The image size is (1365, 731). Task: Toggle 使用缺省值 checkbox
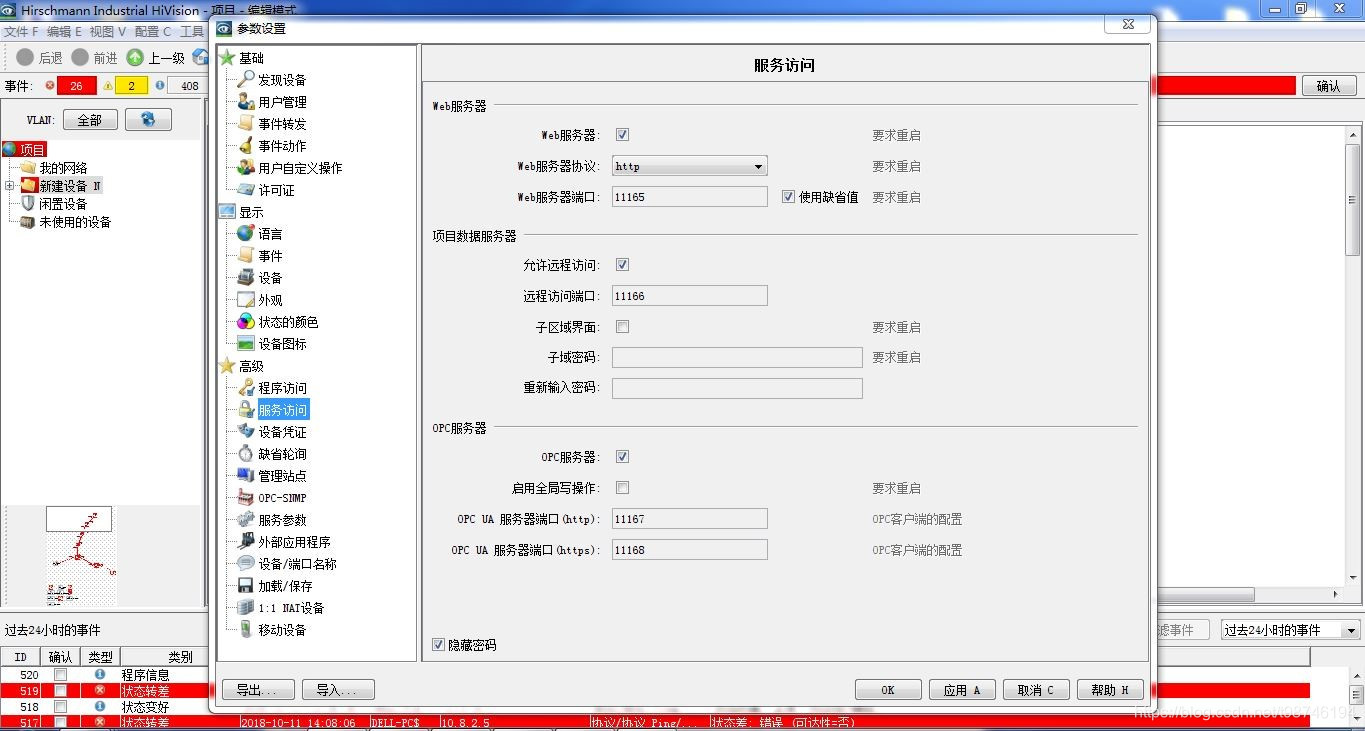[788, 197]
